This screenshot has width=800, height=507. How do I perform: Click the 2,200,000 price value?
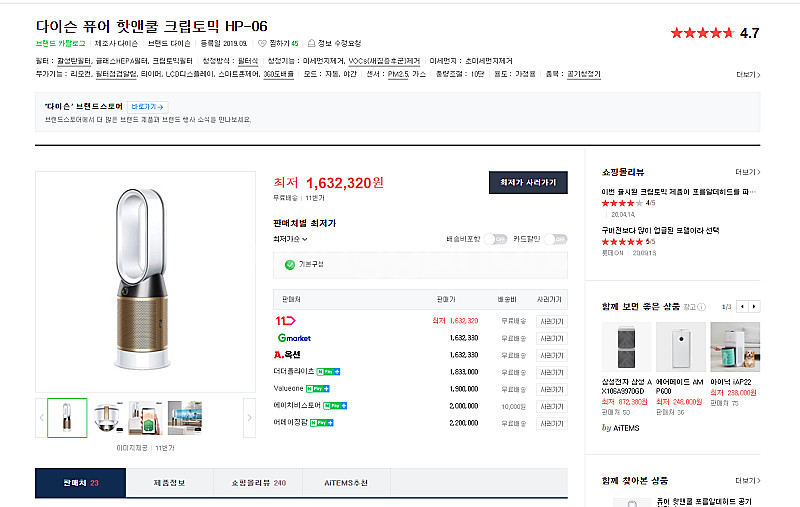point(464,423)
